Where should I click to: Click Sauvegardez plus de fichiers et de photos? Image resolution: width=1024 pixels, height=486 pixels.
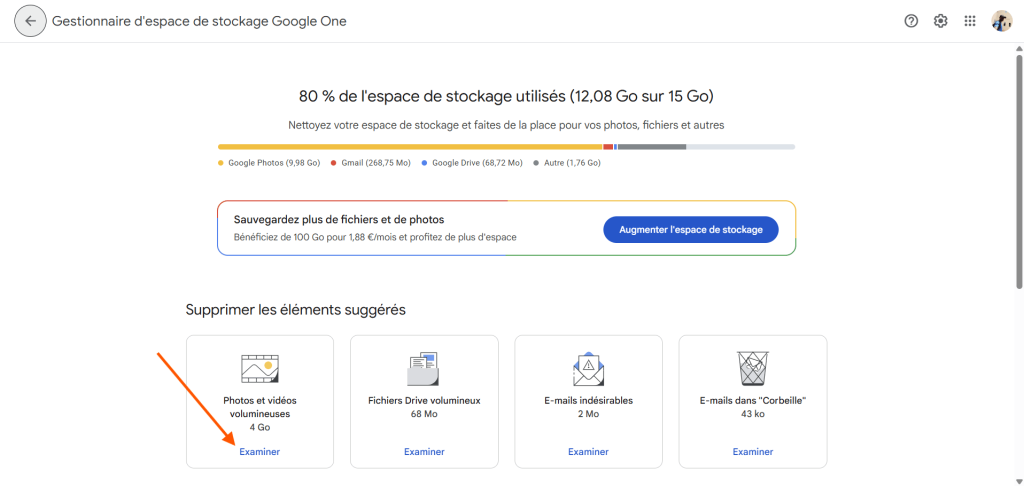[339, 219]
